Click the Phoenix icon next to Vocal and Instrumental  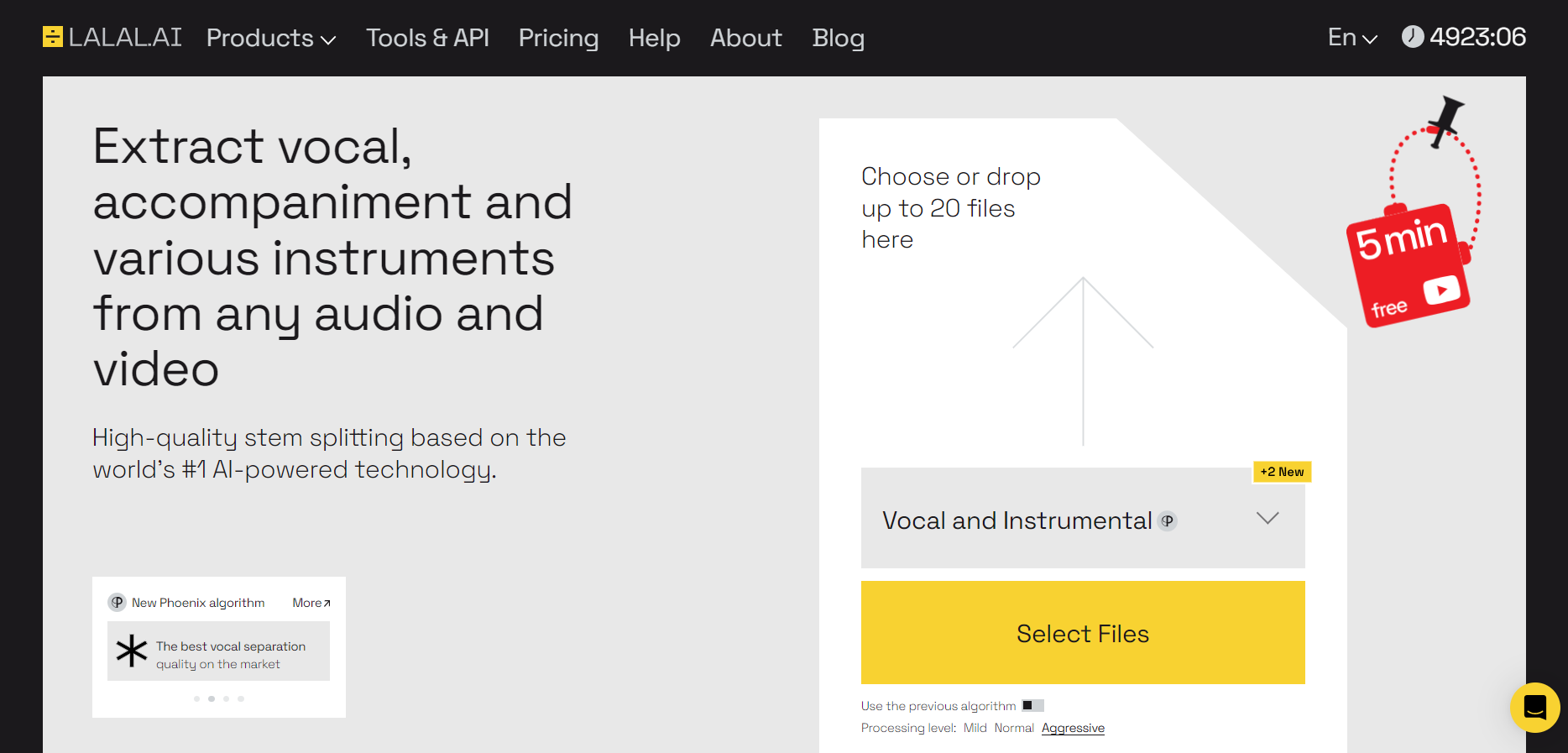(1168, 521)
